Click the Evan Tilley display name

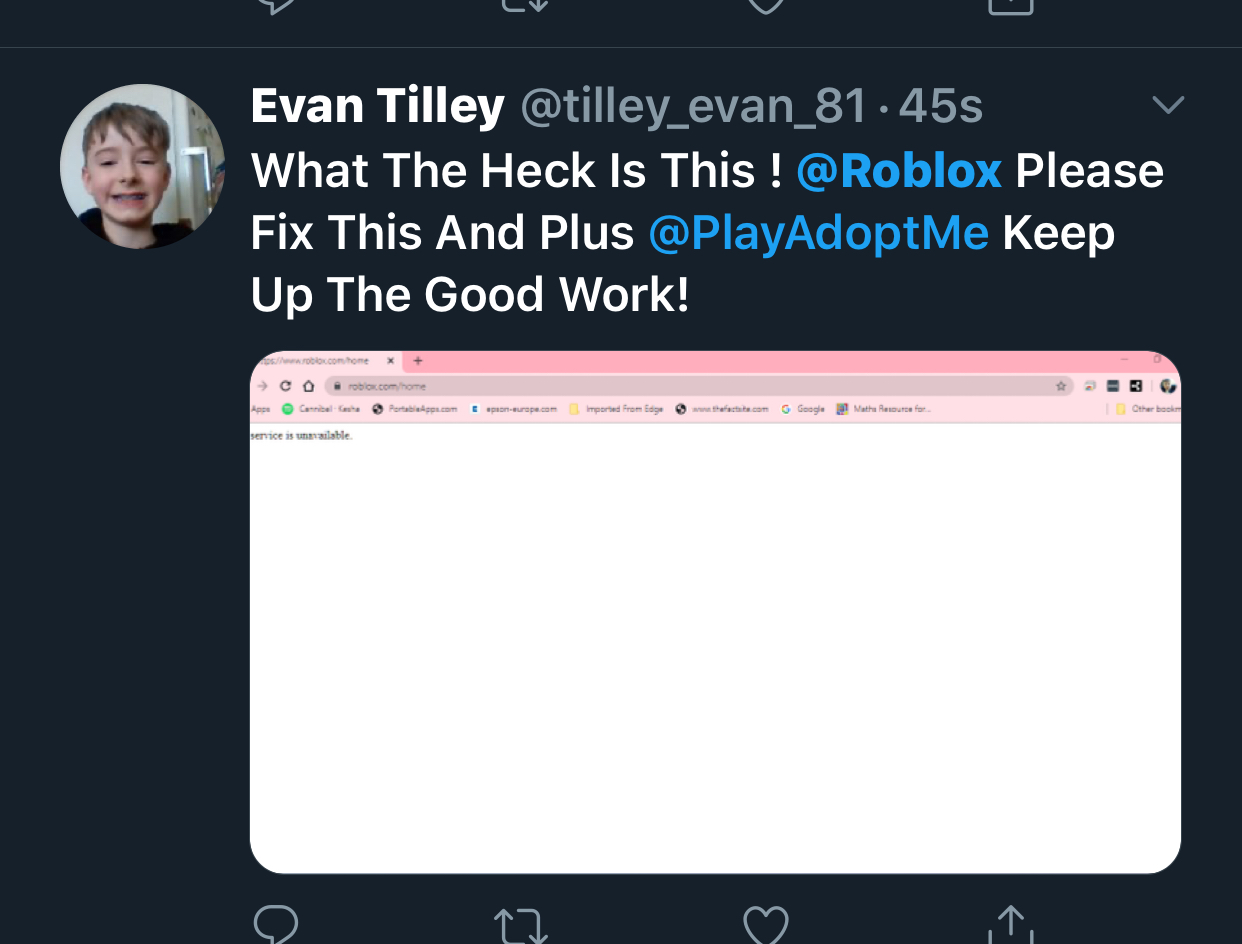pyautogui.click(x=377, y=107)
